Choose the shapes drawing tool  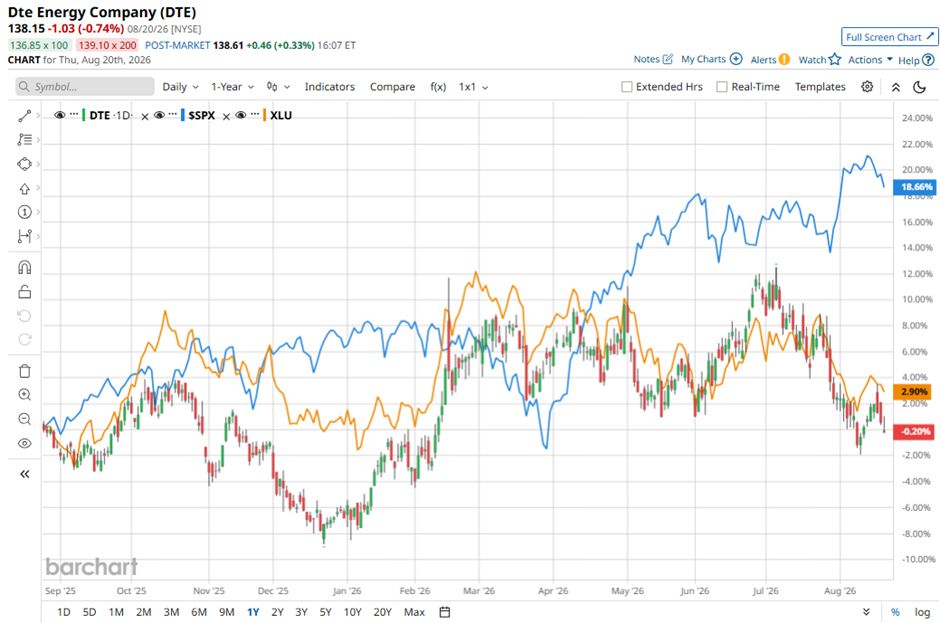point(25,164)
